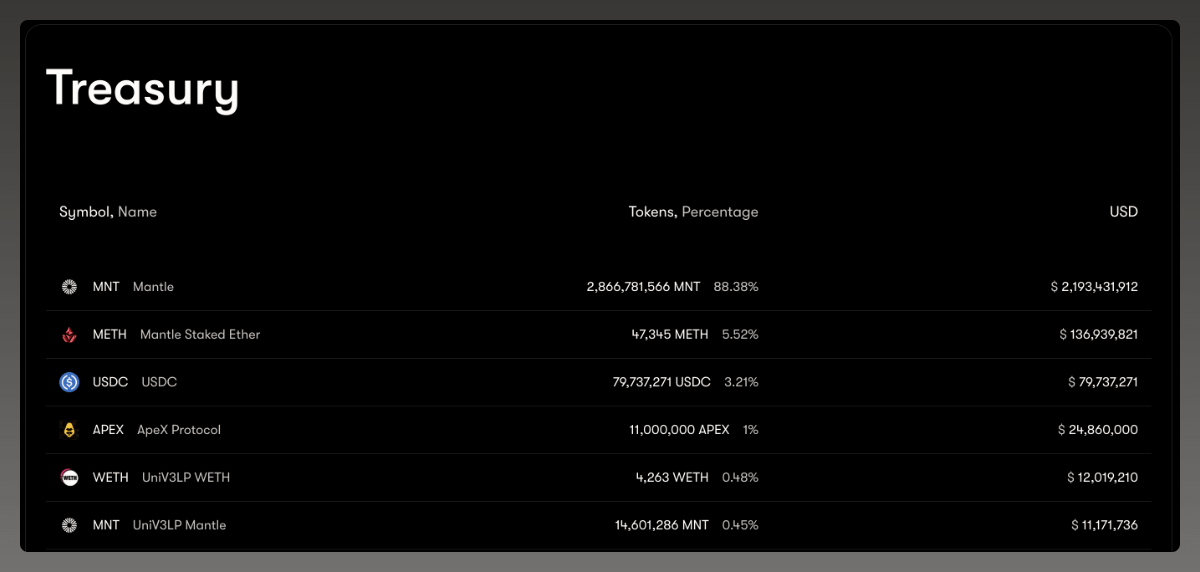The width and height of the screenshot is (1200, 572).
Task: Click the Treasury page heading
Action: point(142,88)
